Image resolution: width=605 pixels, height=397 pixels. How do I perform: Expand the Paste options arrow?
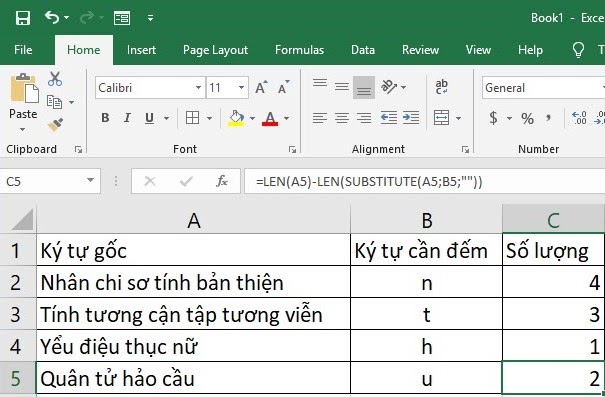23,129
